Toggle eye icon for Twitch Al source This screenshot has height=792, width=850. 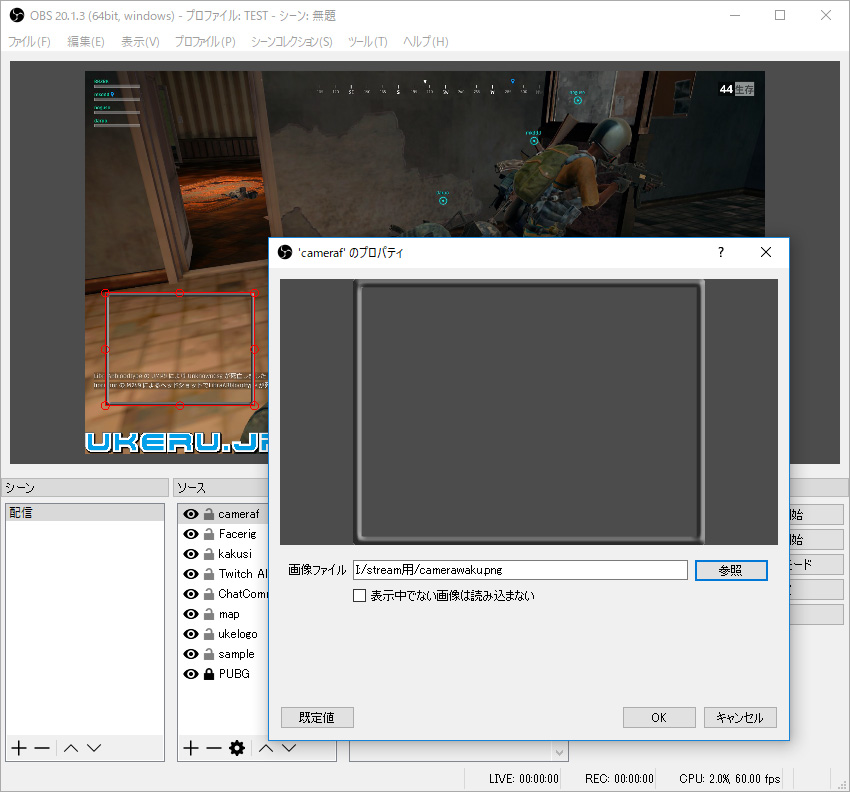190,574
